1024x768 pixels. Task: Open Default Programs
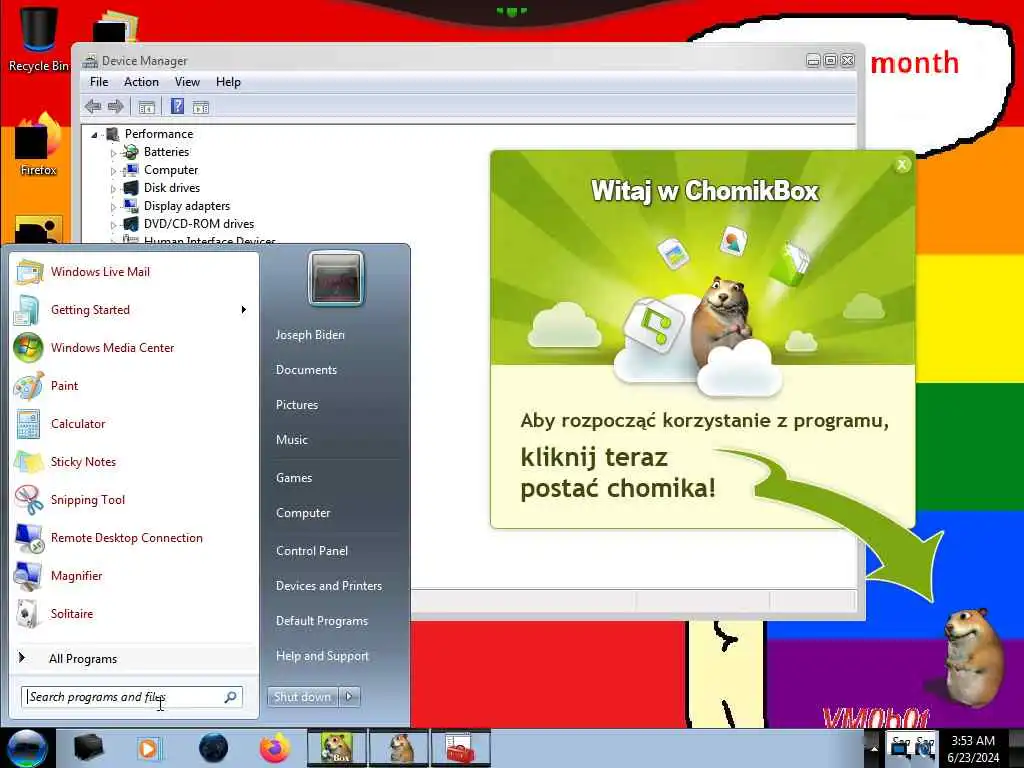coord(321,620)
